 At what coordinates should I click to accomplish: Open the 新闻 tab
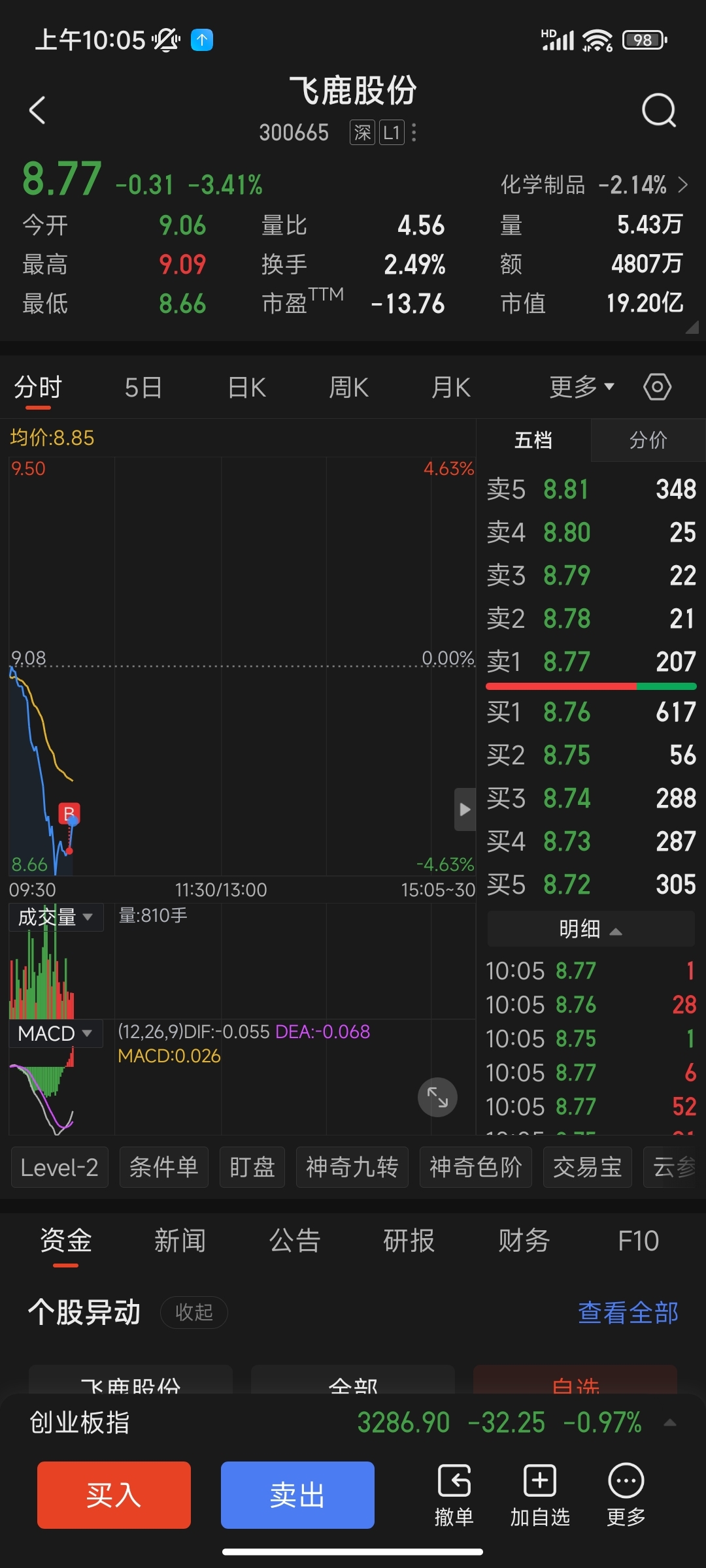180,1240
